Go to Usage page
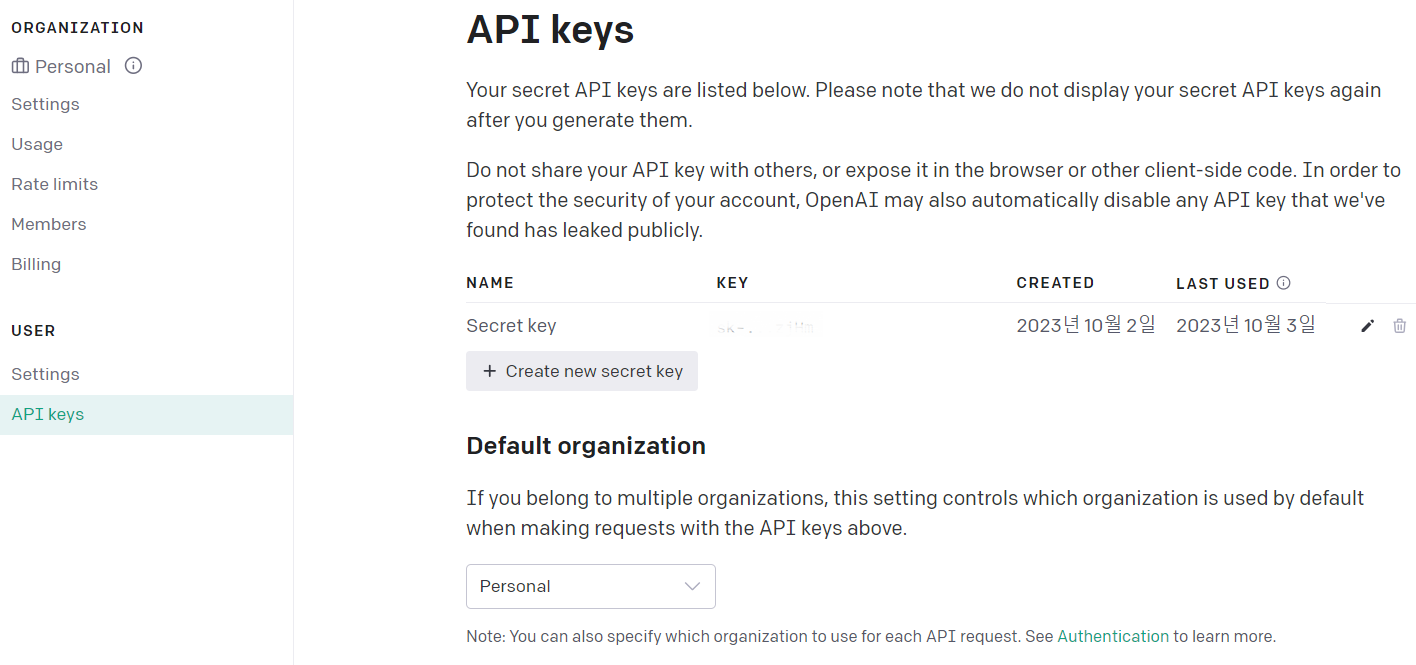This screenshot has height=665, width=1416. pos(37,144)
